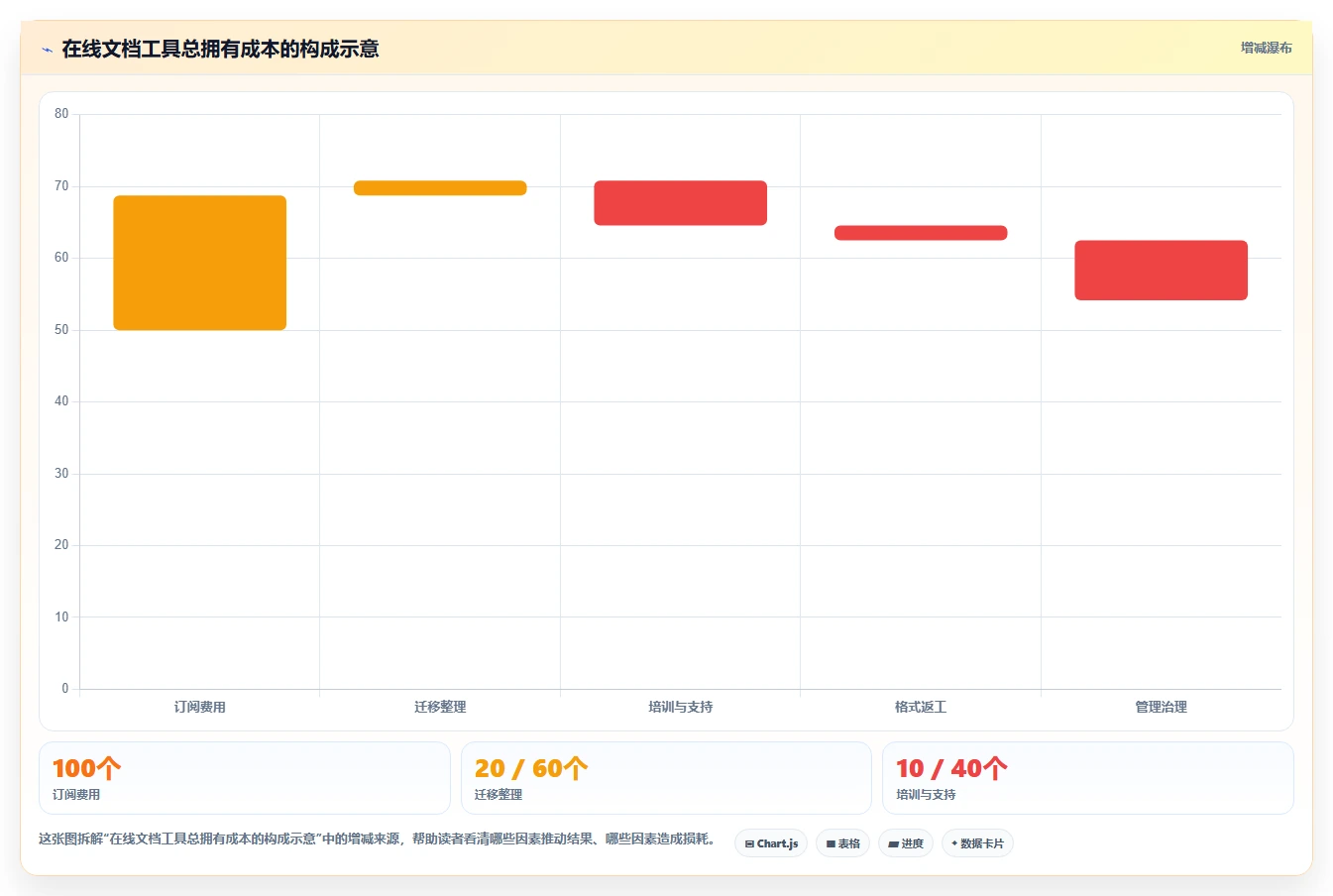Viewport: 1333px width, 896px height.
Task: Click the 进度 tag chip
Action: 906,843
